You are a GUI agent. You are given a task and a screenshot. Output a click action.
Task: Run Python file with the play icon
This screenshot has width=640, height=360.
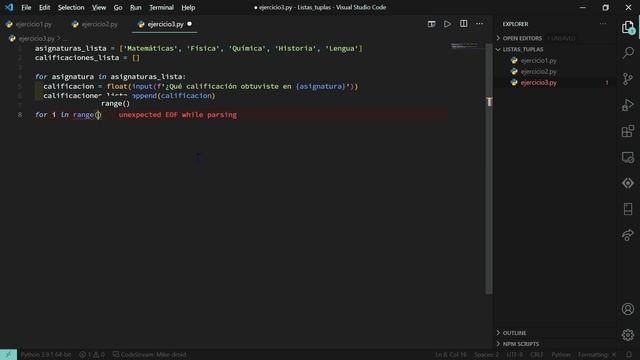coord(447,24)
